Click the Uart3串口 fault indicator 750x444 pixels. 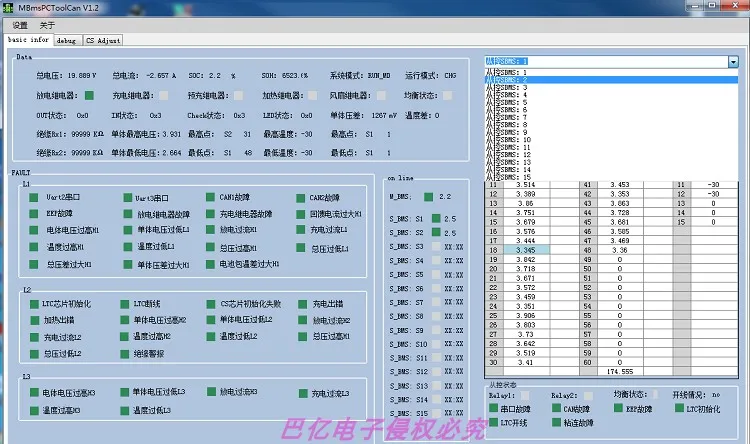click(x=128, y=198)
